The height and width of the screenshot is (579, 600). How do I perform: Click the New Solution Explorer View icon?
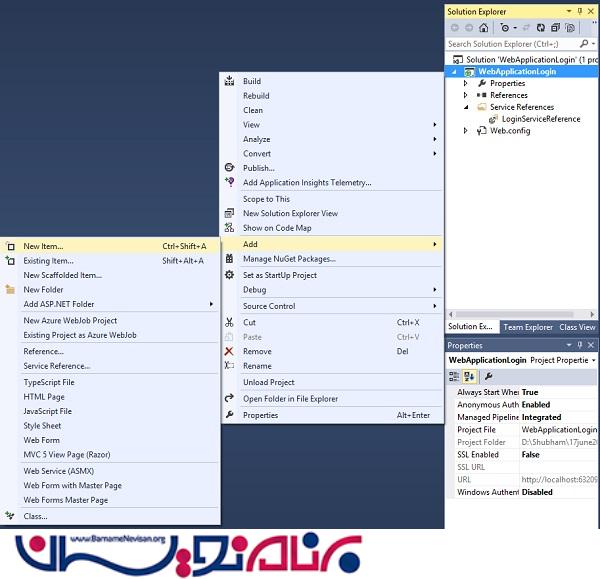coord(229,213)
